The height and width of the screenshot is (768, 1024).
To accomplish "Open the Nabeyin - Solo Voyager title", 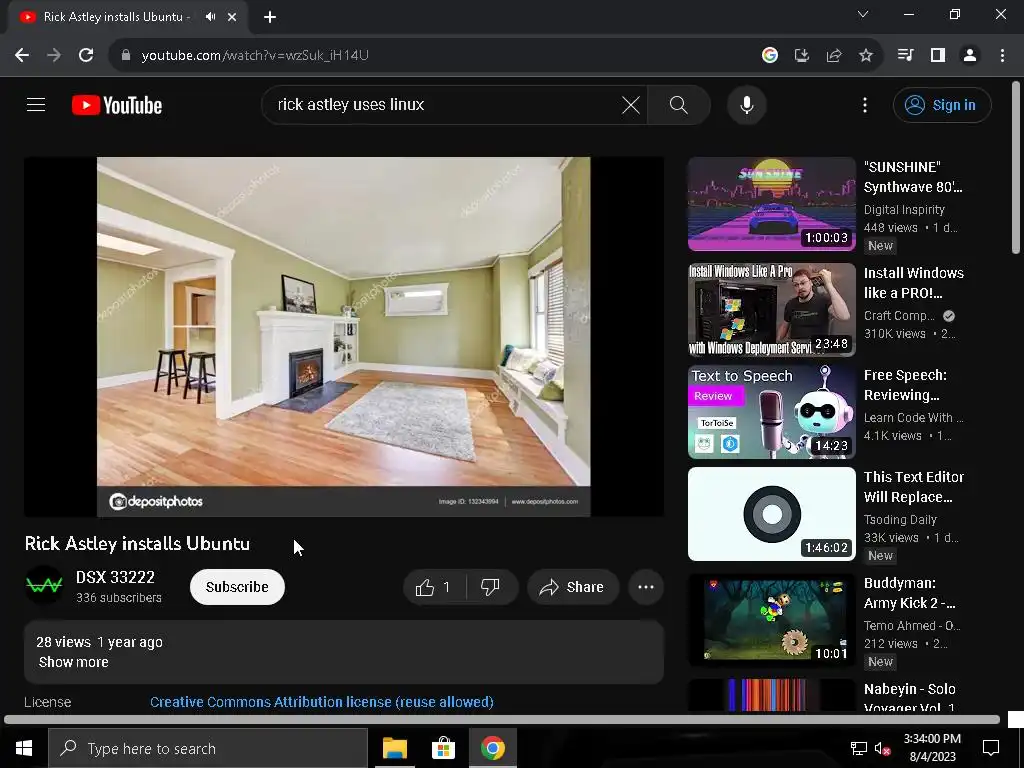I will coord(910,698).
